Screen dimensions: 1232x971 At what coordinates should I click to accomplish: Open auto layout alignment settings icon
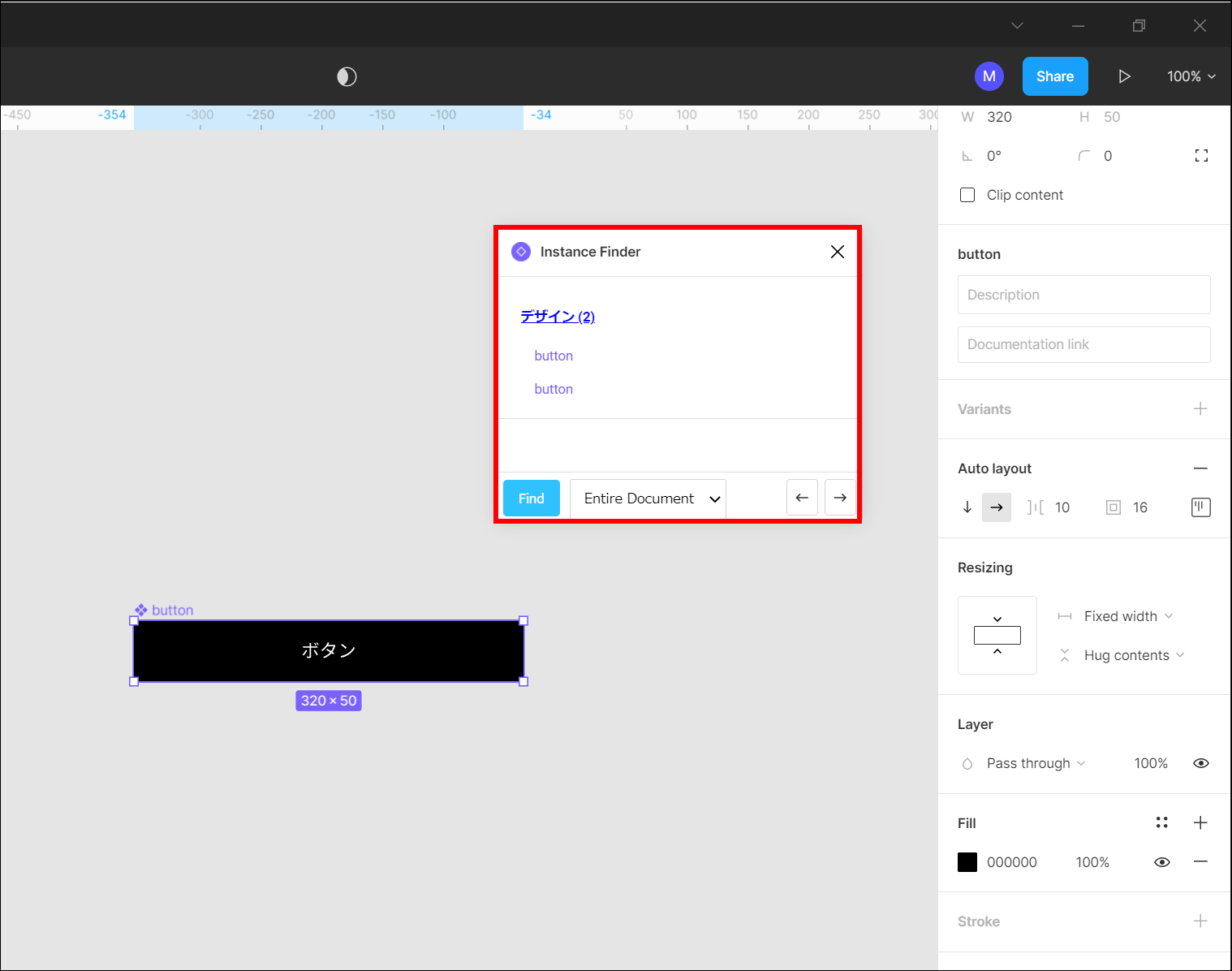click(x=1200, y=507)
